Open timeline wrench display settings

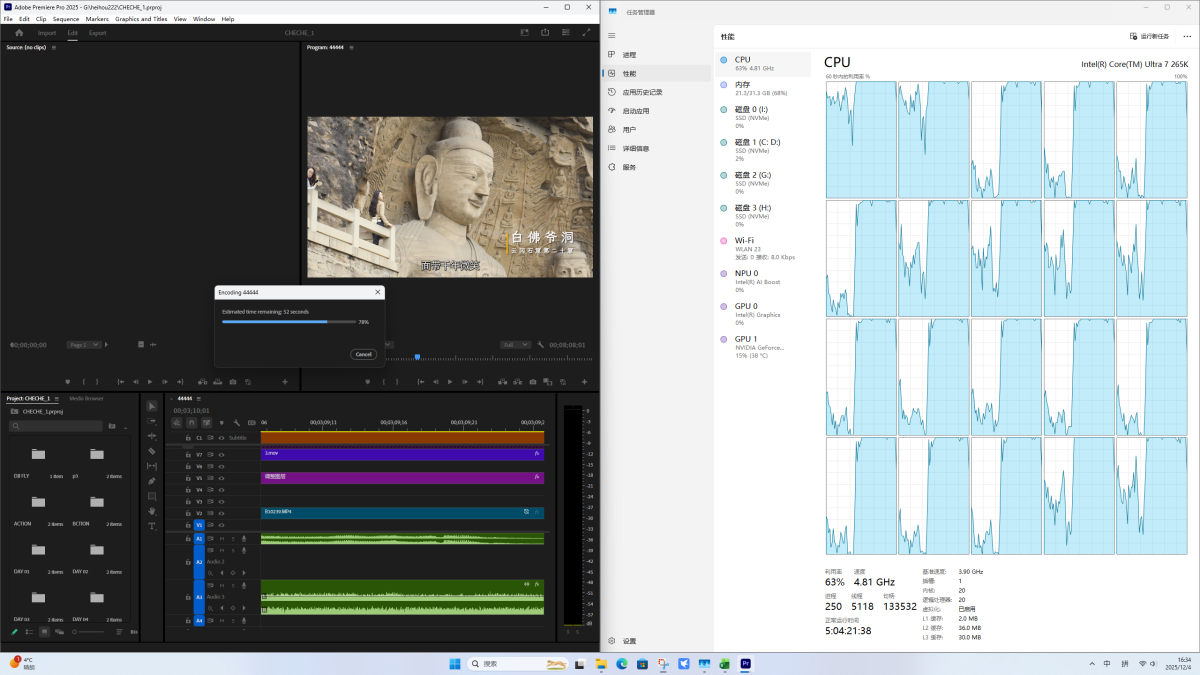(237, 423)
